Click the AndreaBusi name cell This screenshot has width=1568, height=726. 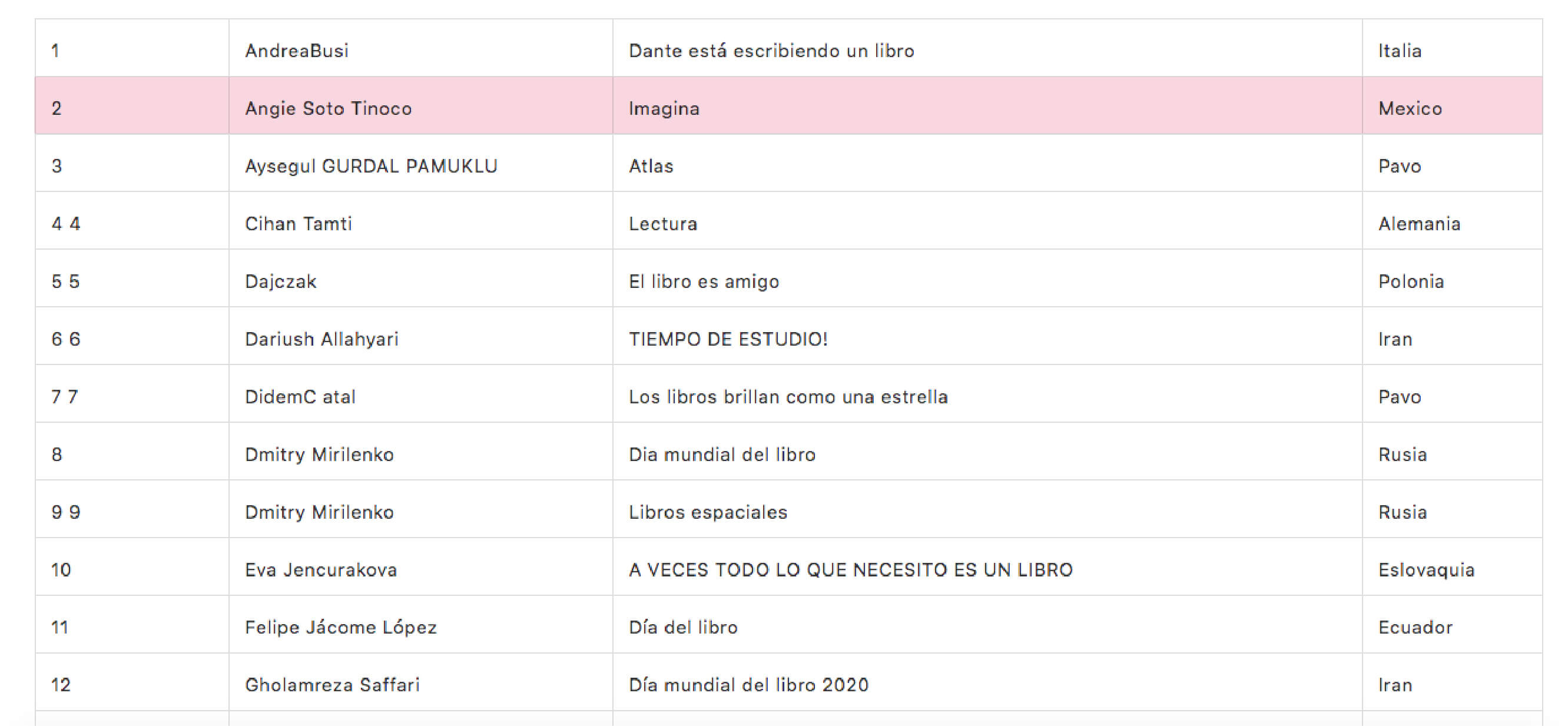[x=420, y=48]
